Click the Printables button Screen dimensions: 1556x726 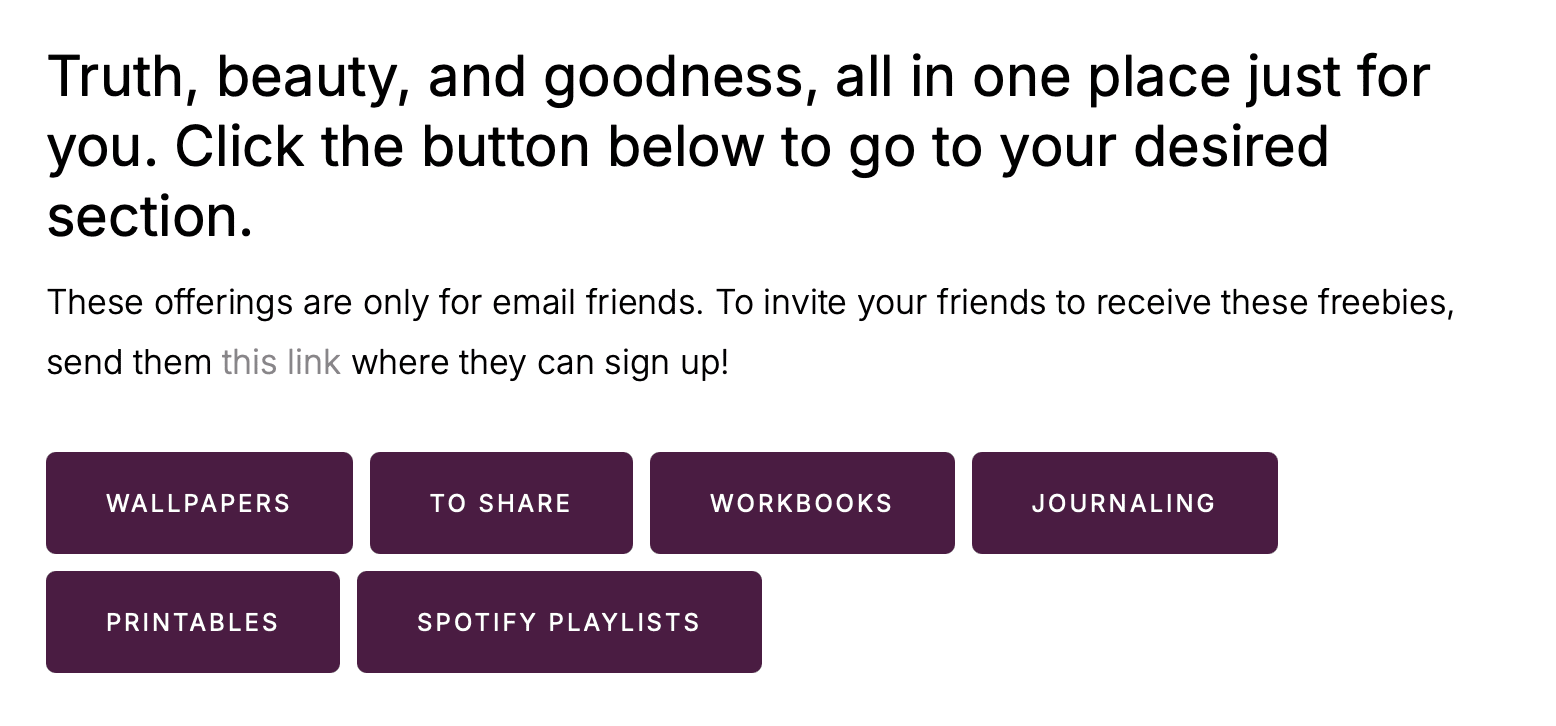193,622
